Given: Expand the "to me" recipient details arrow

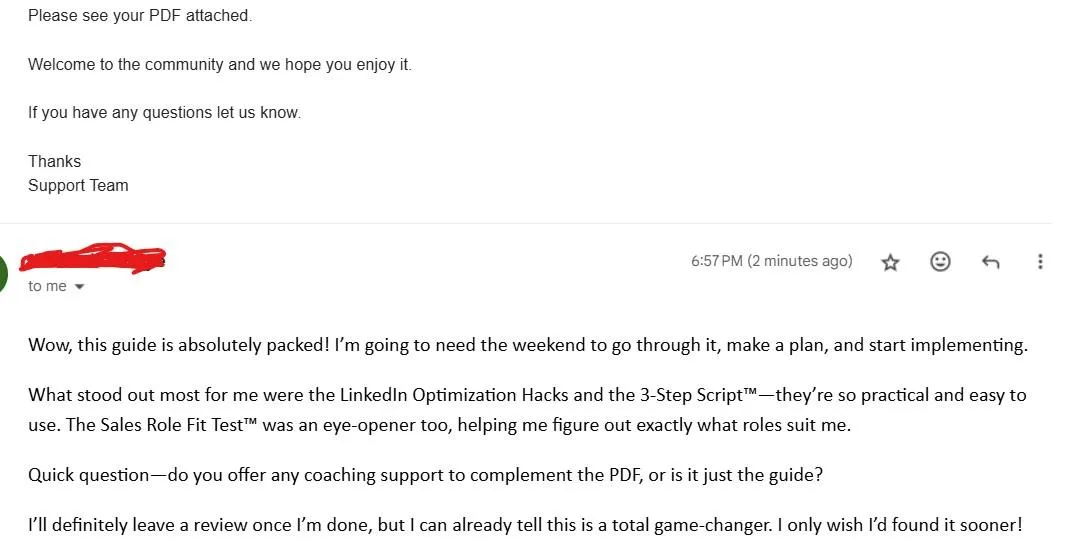Looking at the screenshot, I should (79, 287).
